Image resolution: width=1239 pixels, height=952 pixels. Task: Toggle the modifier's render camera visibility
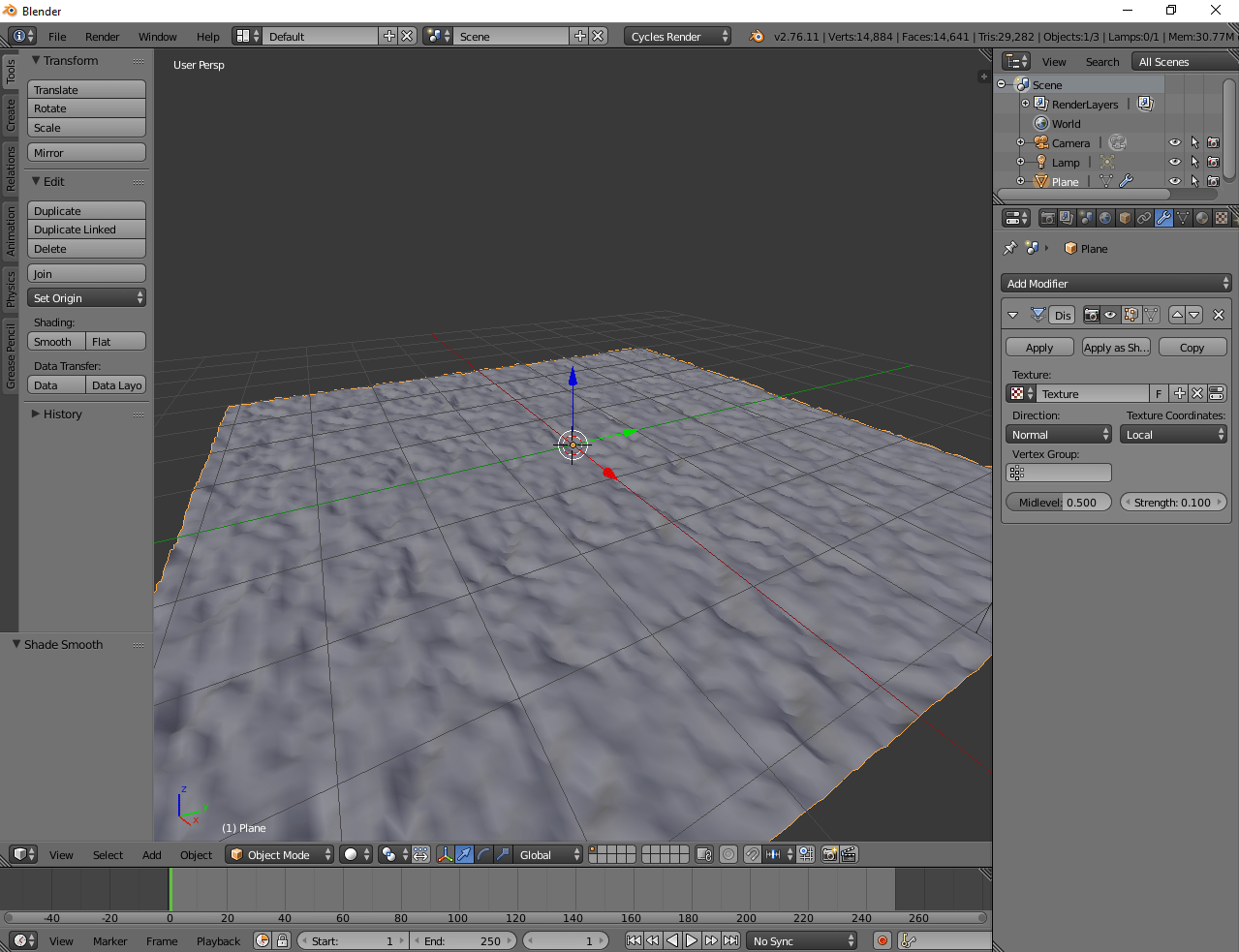point(1092,315)
